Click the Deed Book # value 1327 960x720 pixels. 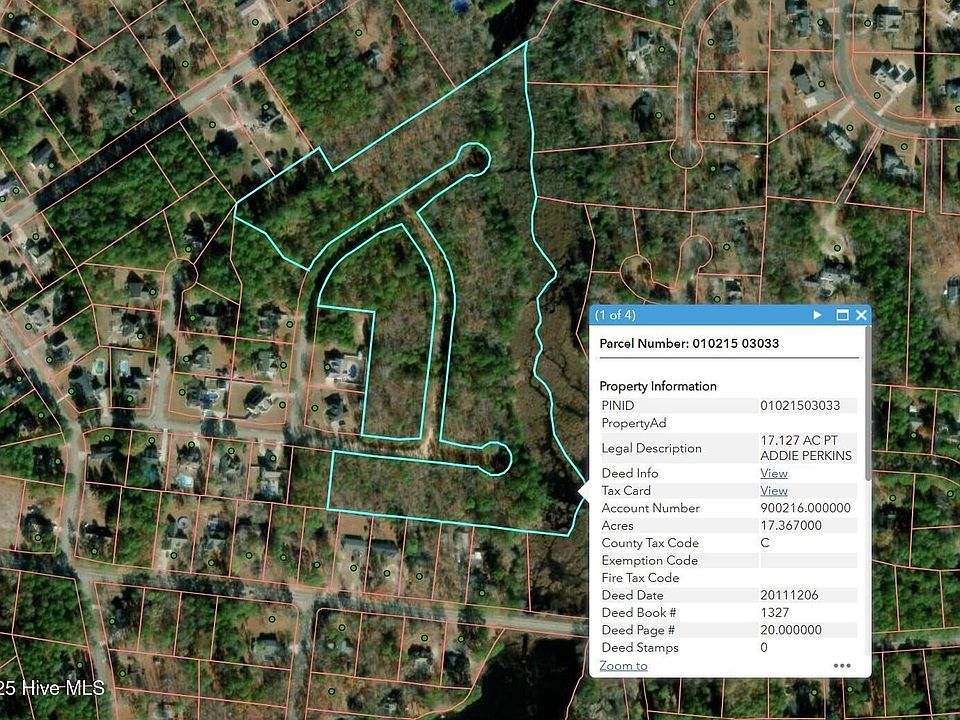(x=775, y=613)
